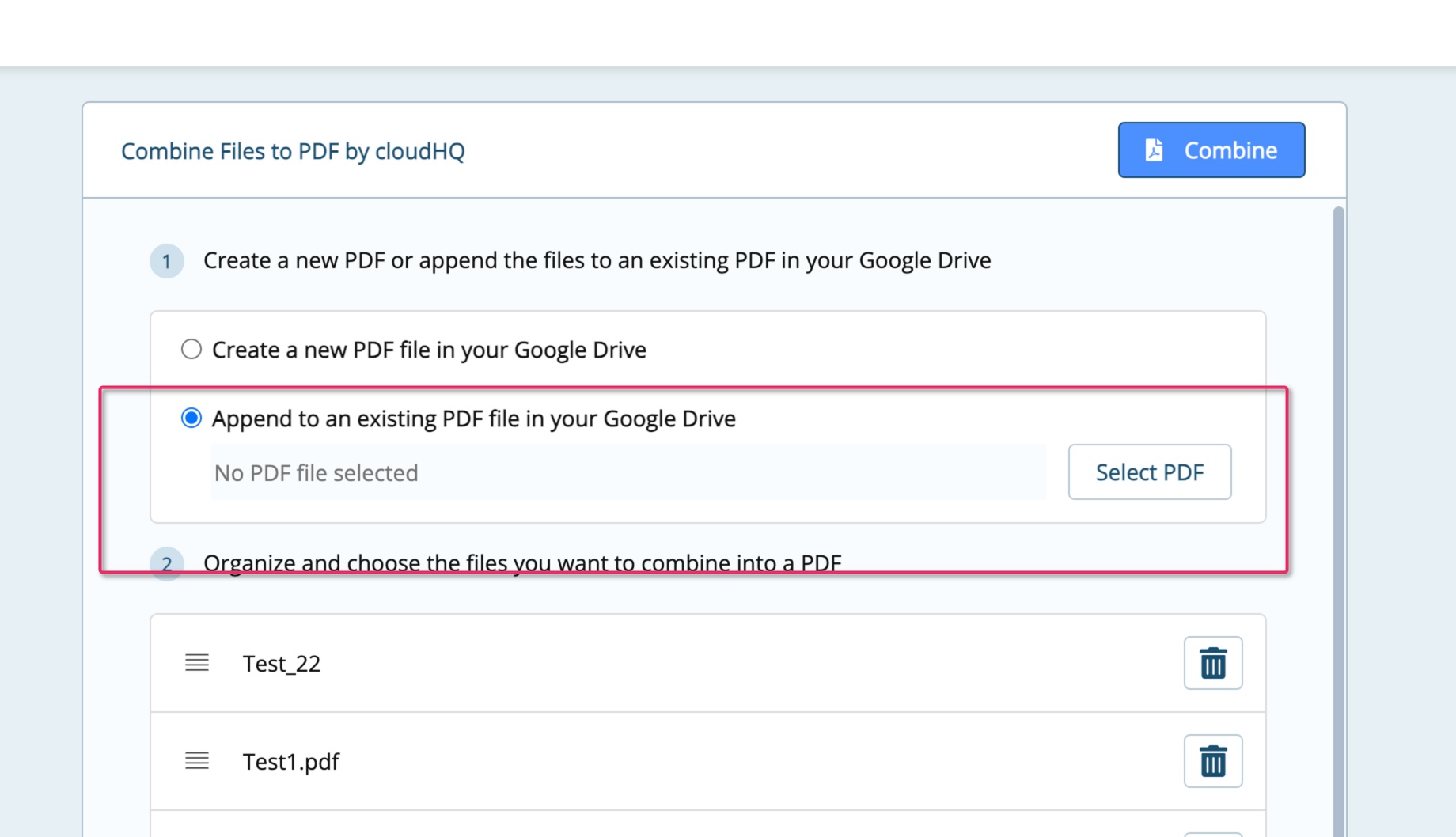The image size is (1456, 837).
Task: Click Create a new PDF file label text
Action: [429, 350]
